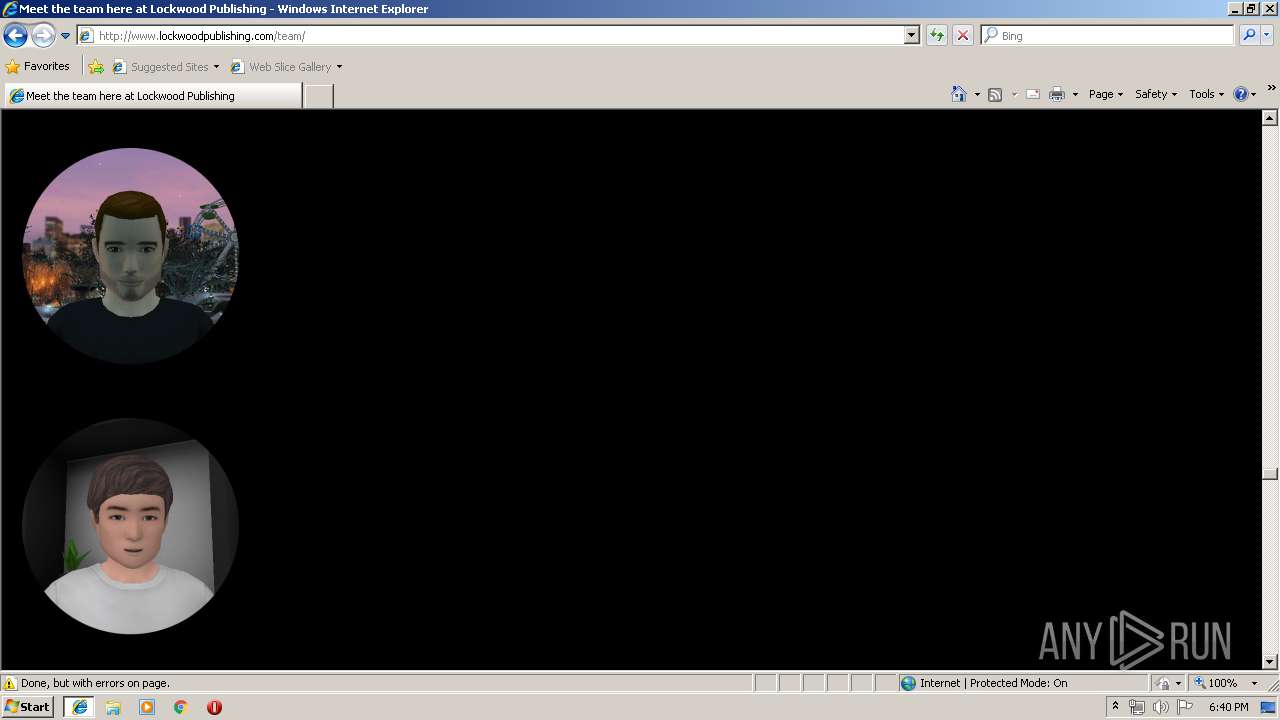The image size is (1280, 720).
Task: Click Internet Explorer taskbar icon
Action: click(x=80, y=707)
